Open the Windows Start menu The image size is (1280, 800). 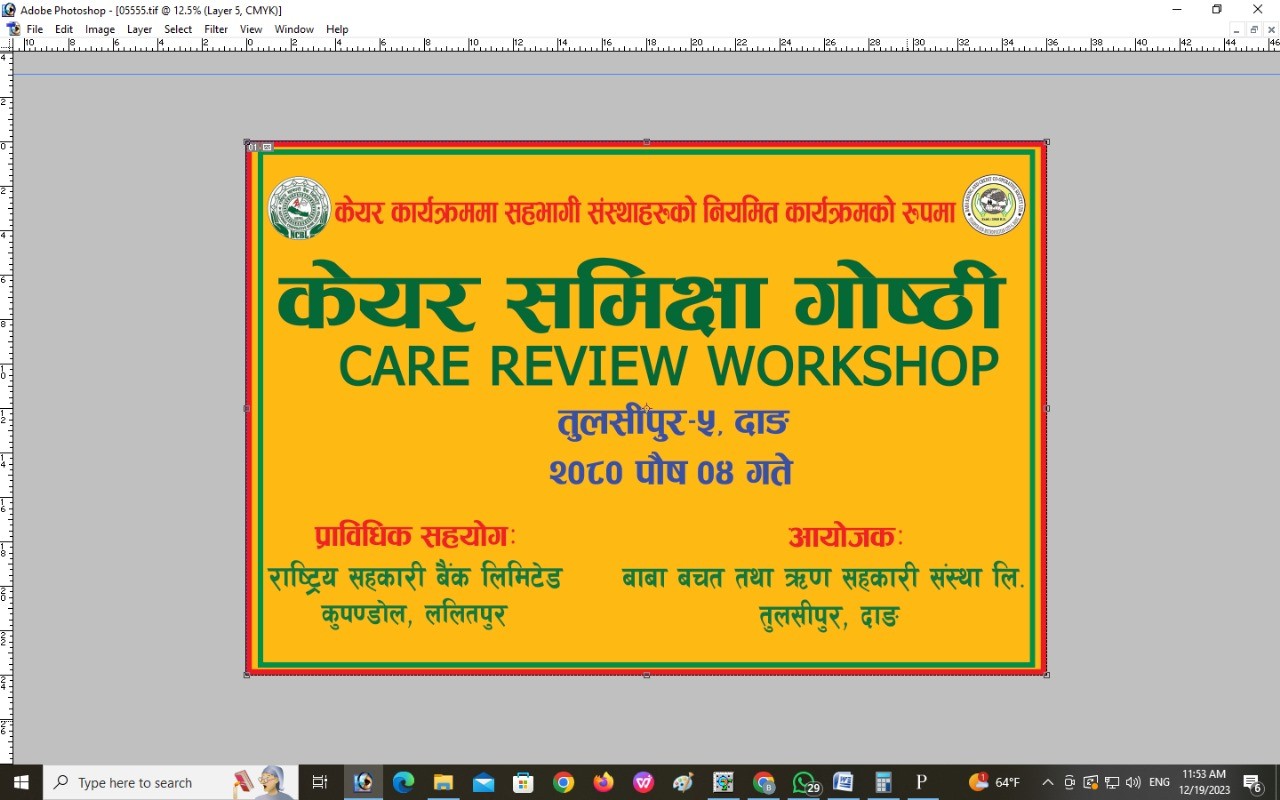[21, 782]
